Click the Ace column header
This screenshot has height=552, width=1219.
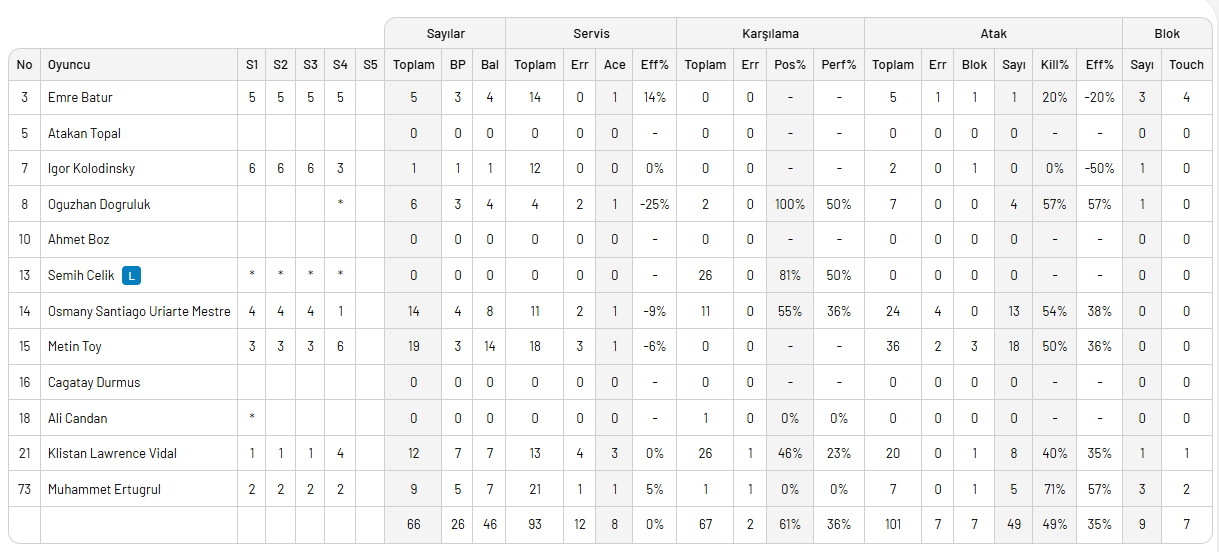[x=615, y=65]
